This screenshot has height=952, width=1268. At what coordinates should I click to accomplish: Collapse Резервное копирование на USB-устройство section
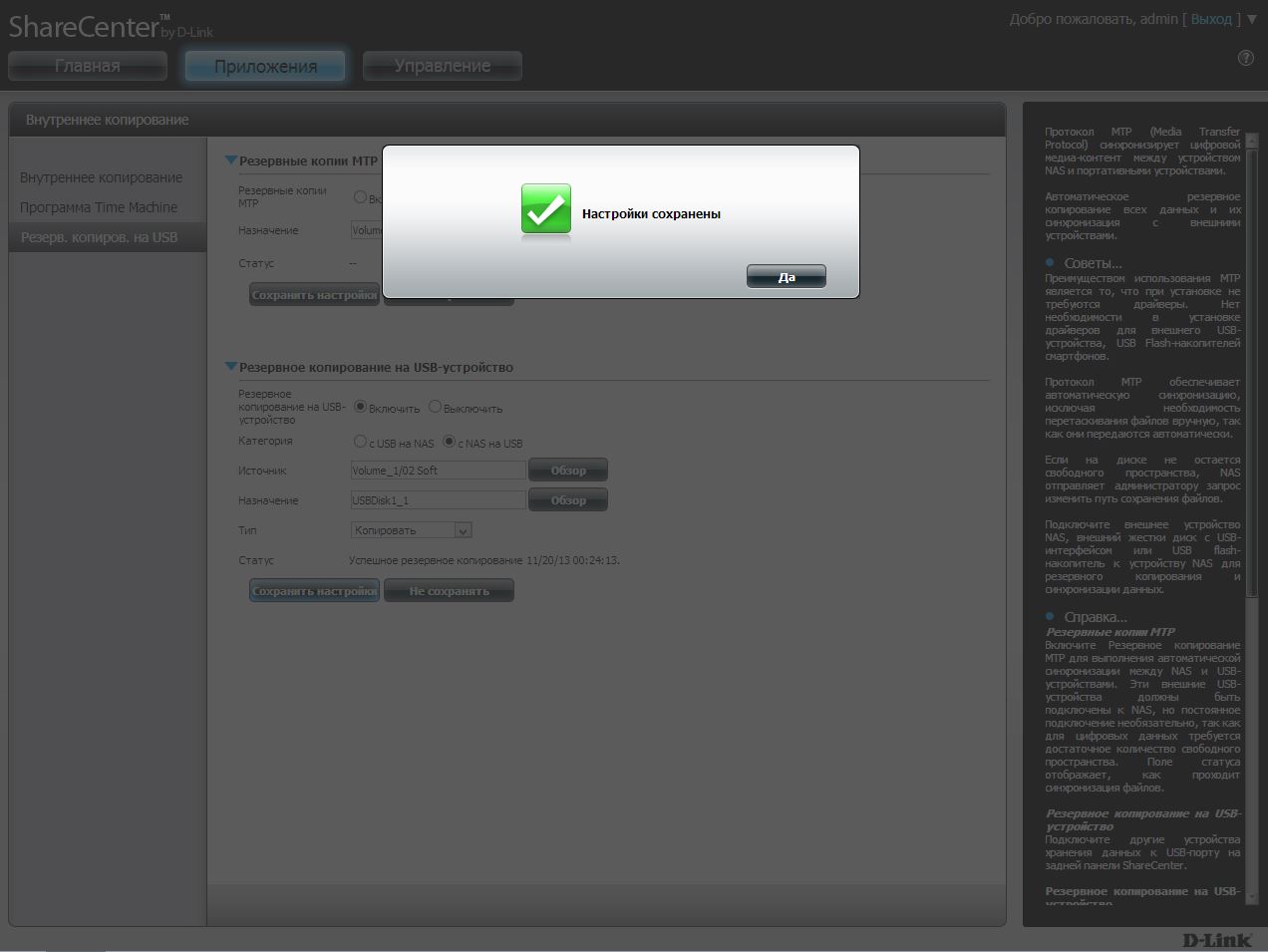[231, 367]
